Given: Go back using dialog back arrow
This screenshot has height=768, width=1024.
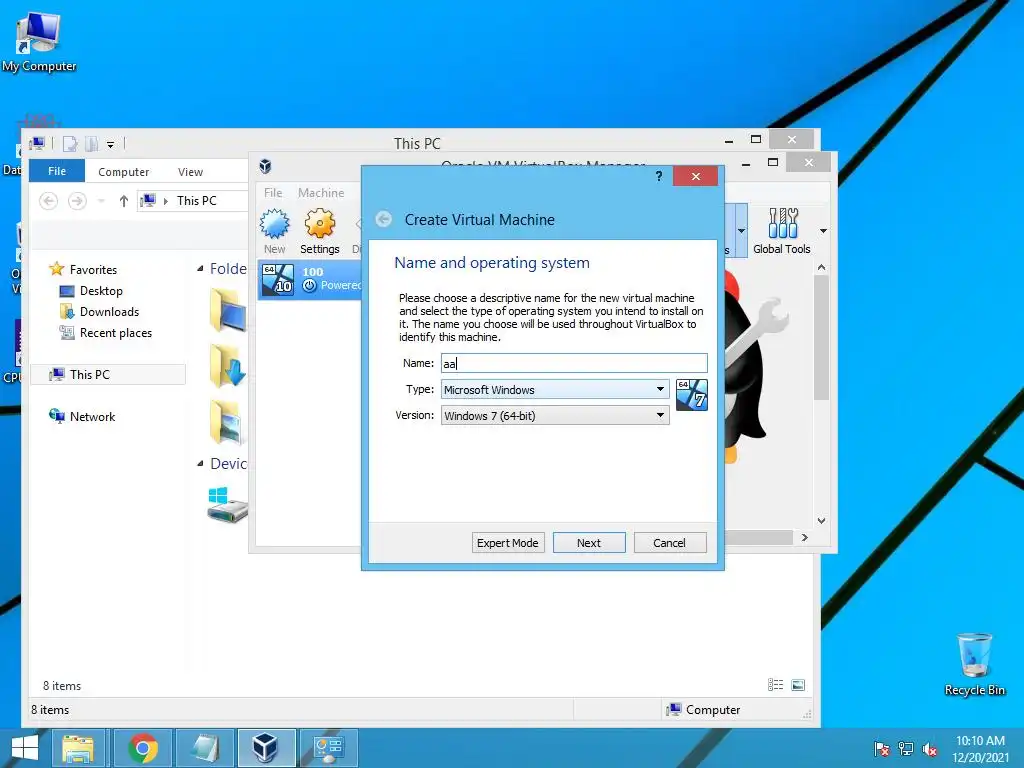Looking at the screenshot, I should pyautogui.click(x=383, y=219).
